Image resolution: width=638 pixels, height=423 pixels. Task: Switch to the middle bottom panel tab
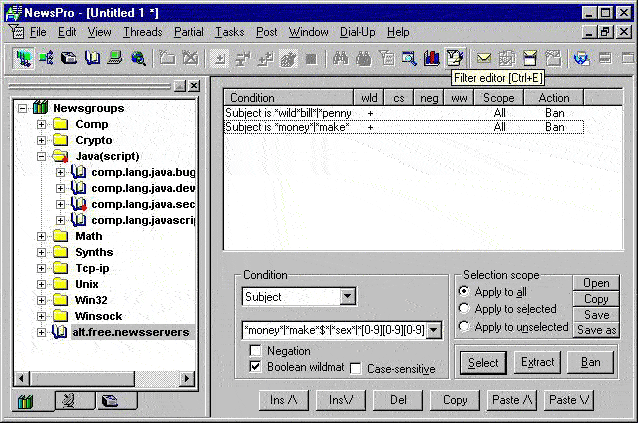click(x=69, y=401)
